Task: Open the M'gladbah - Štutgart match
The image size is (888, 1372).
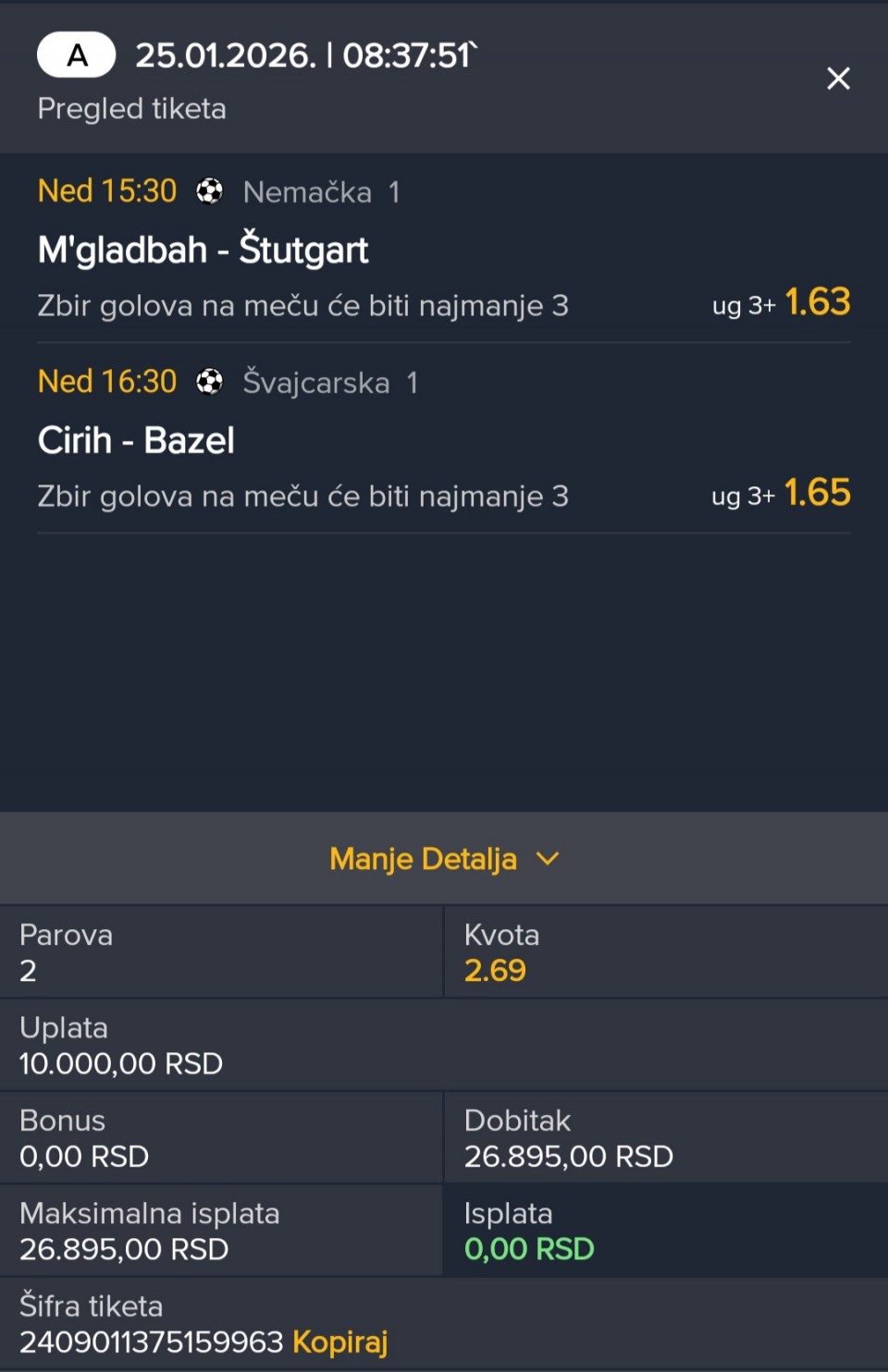Action: [x=203, y=250]
